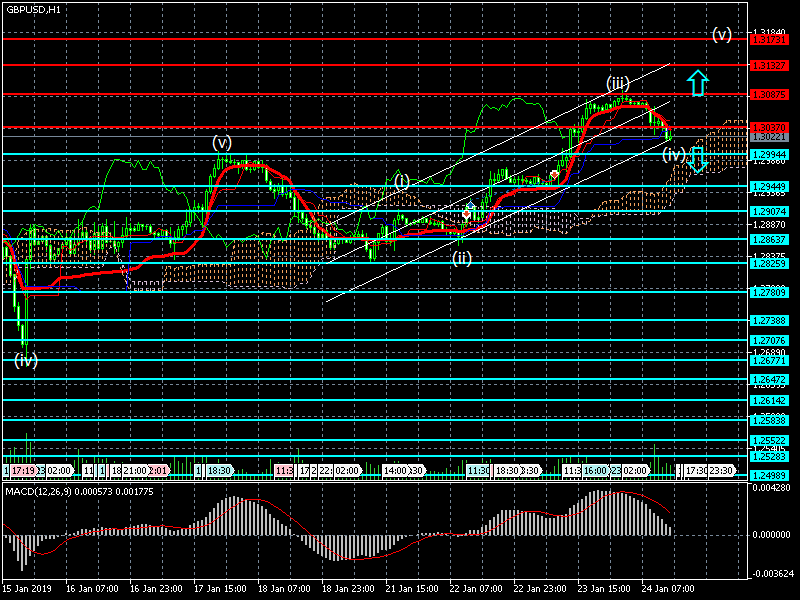
Task: Click the cyan 16:00 event marker
Action: [596, 470]
